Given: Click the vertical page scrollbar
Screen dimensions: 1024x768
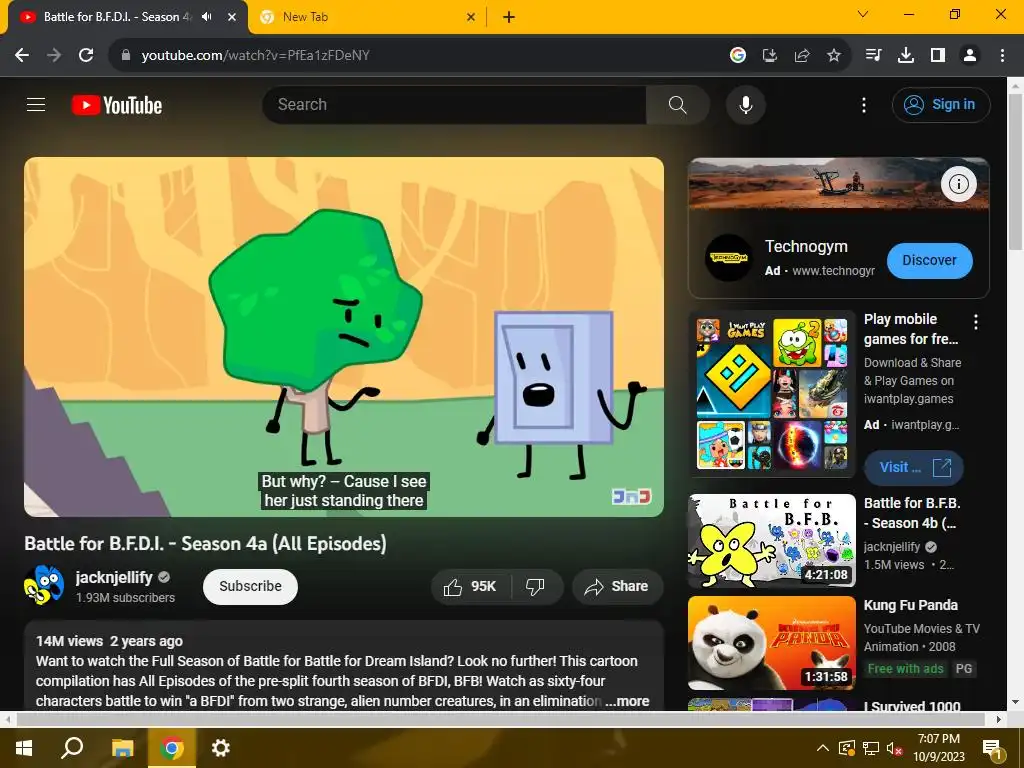Looking at the screenshot, I should (1015, 172).
